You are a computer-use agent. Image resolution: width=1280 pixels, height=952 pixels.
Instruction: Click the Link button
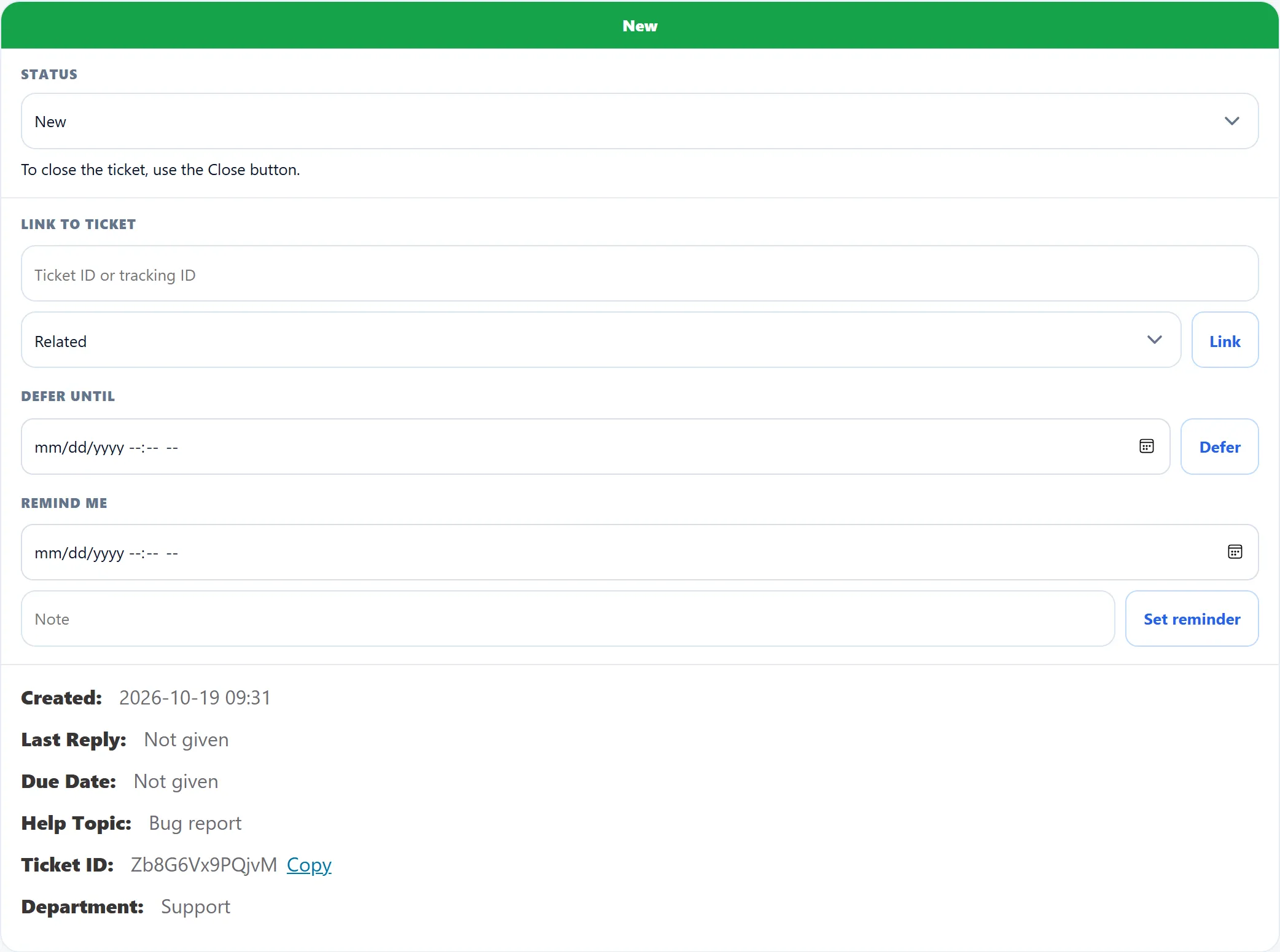pos(1225,340)
